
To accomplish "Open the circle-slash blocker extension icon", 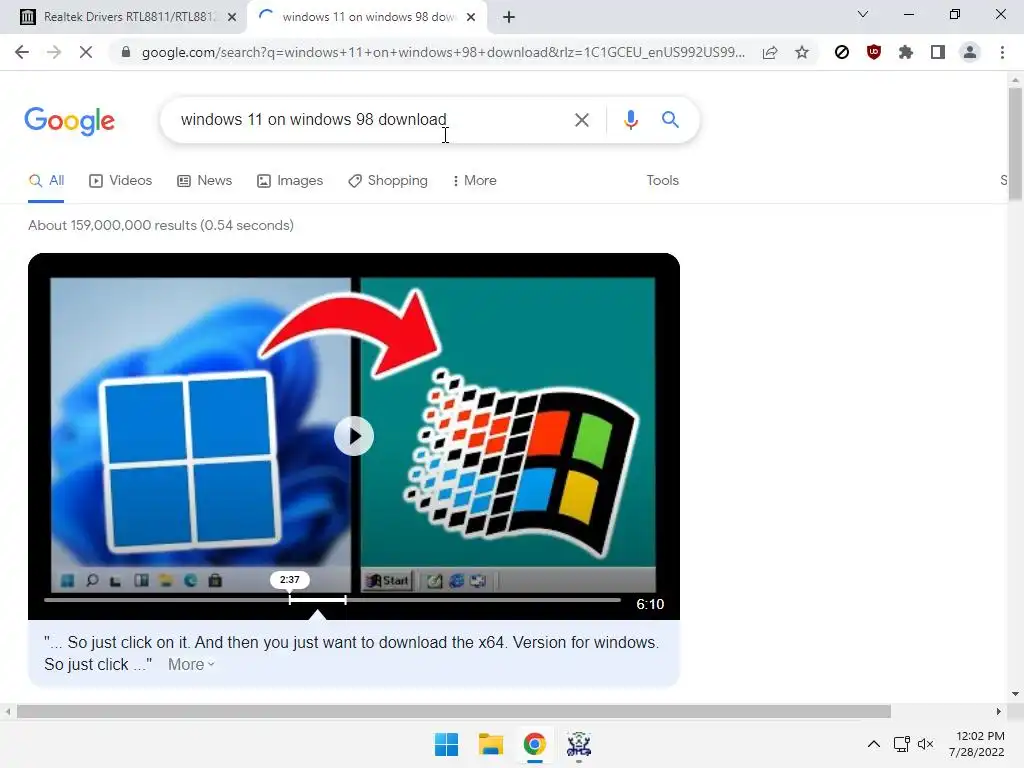I will click(x=842, y=52).
